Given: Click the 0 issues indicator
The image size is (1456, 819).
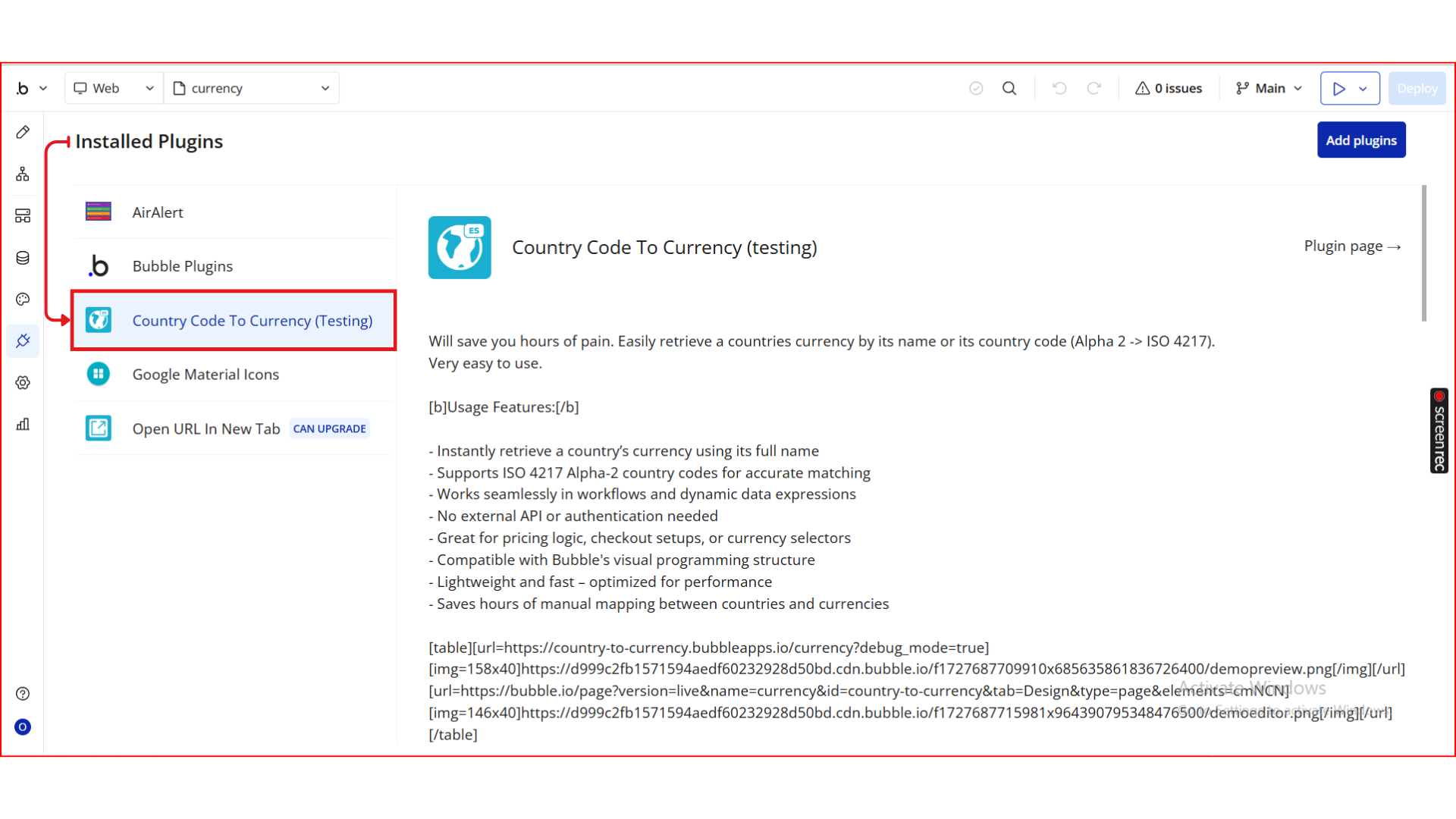Looking at the screenshot, I should click(1169, 89).
